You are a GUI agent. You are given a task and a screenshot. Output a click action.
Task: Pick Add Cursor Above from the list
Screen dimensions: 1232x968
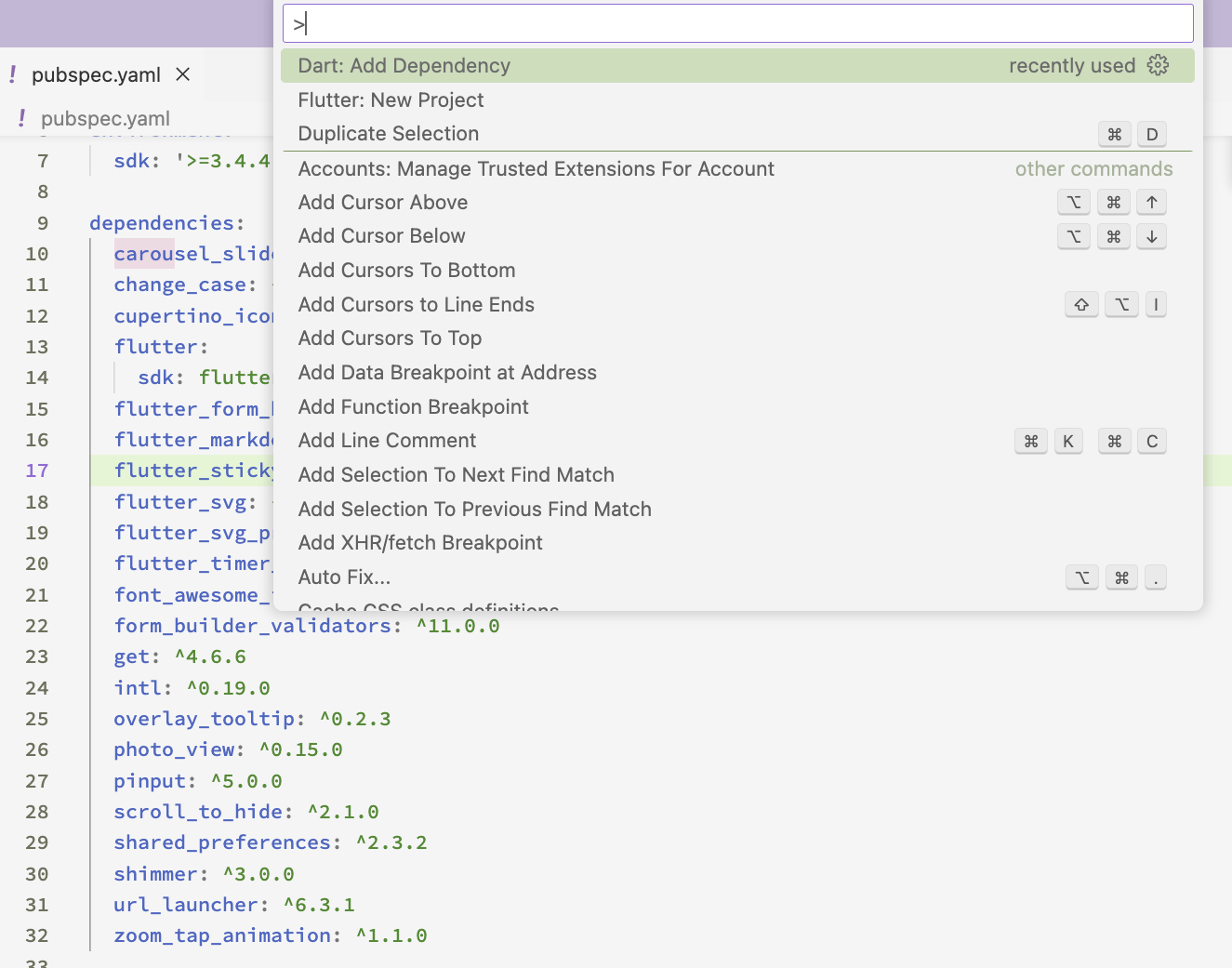point(383,203)
